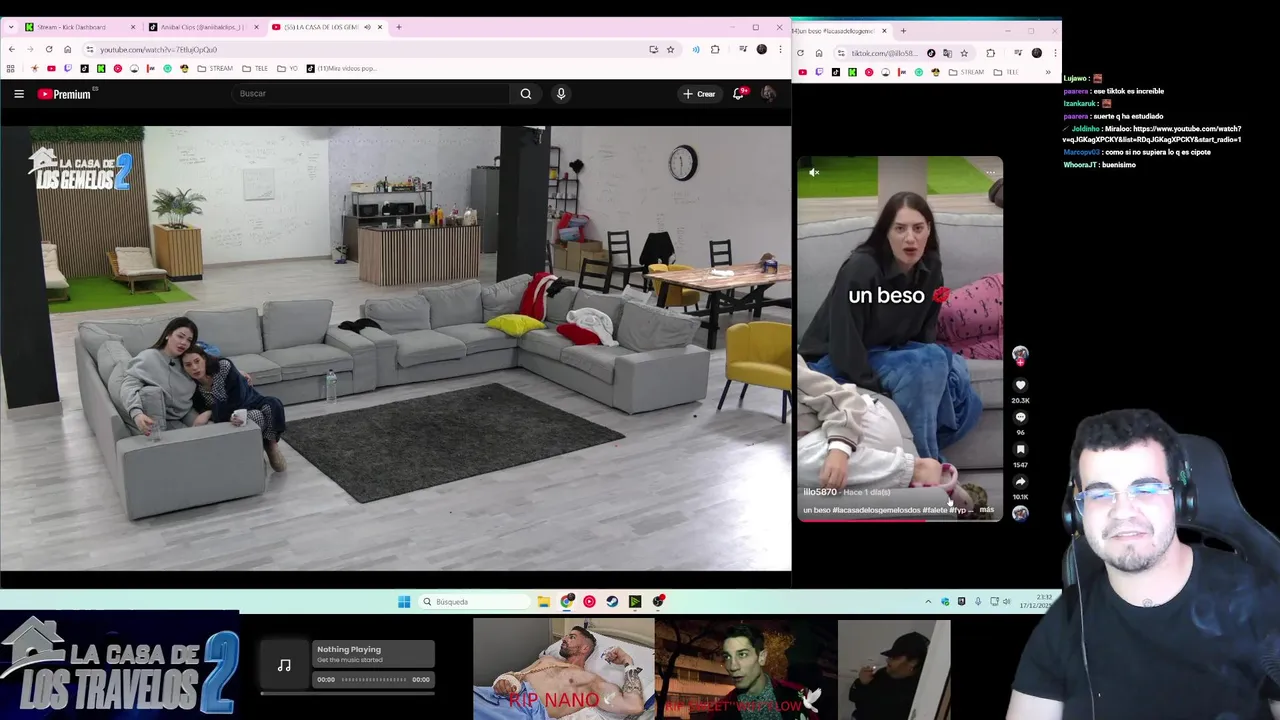Open TikTok video more options dots

990,173
